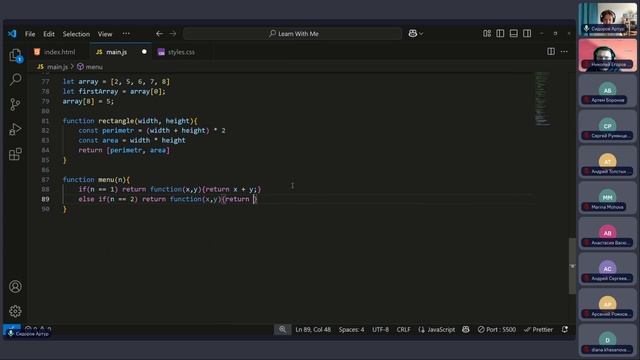This screenshot has width=640, height=360.
Task: Open the Source Control view
Action: [15, 104]
